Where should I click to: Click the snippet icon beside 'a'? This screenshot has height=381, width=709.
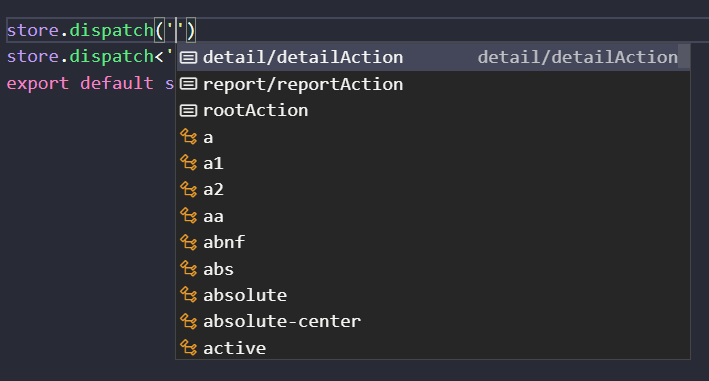pos(189,137)
